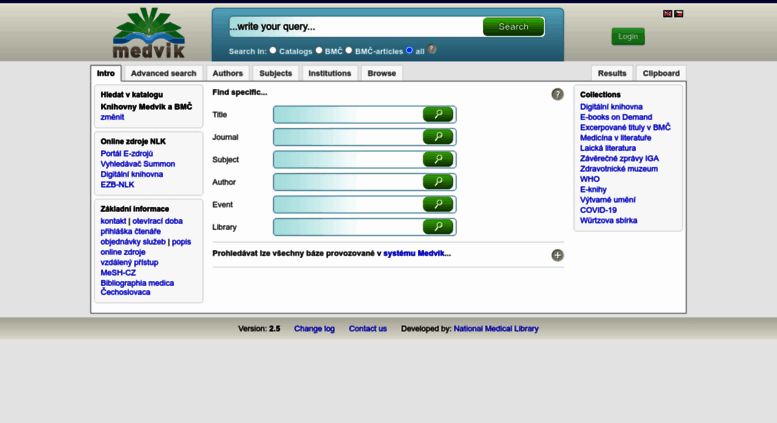This screenshot has height=423, width=777.
Task: Switch language with the English flag icon
Action: [667, 14]
